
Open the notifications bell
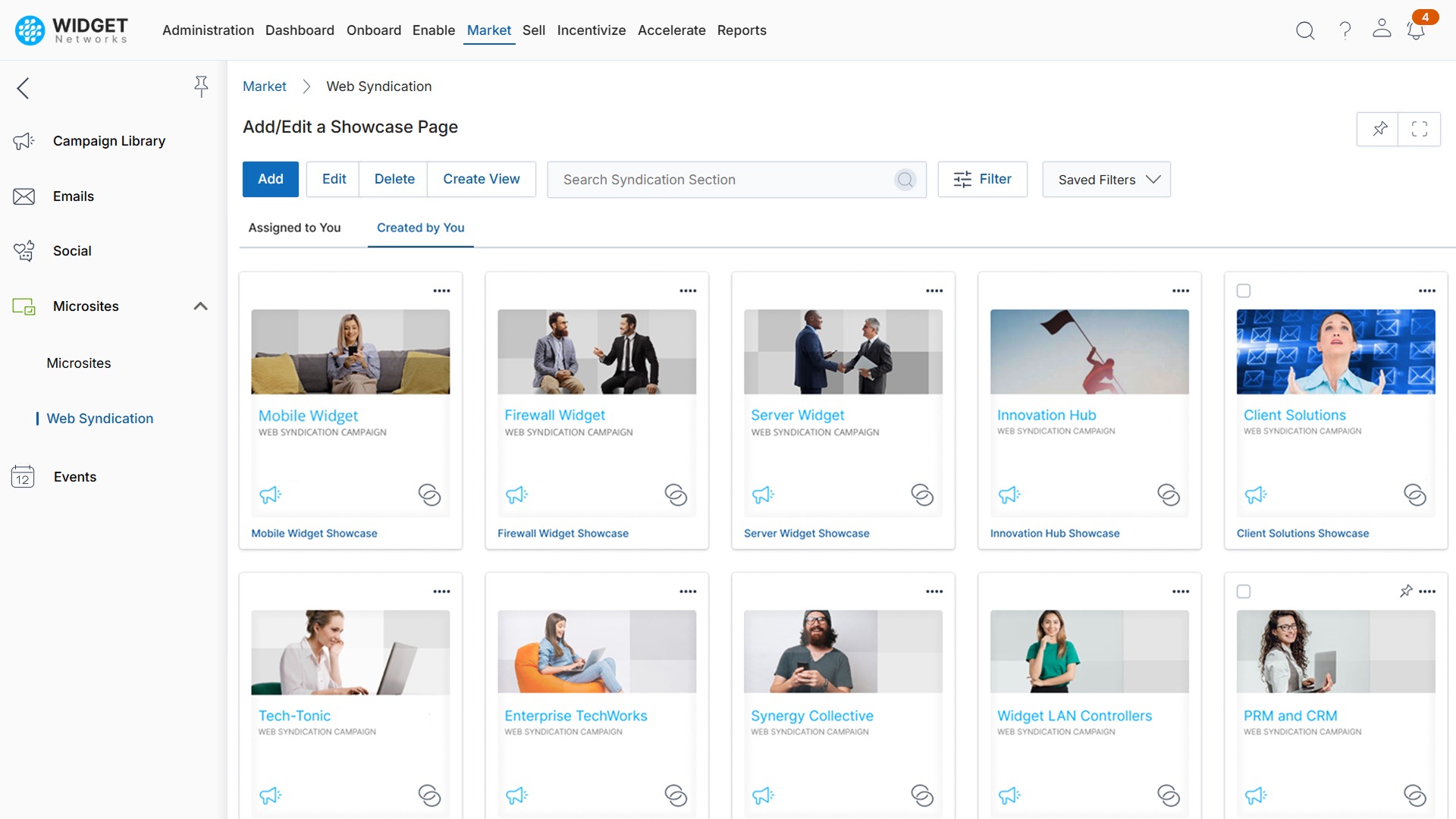coord(1415,31)
